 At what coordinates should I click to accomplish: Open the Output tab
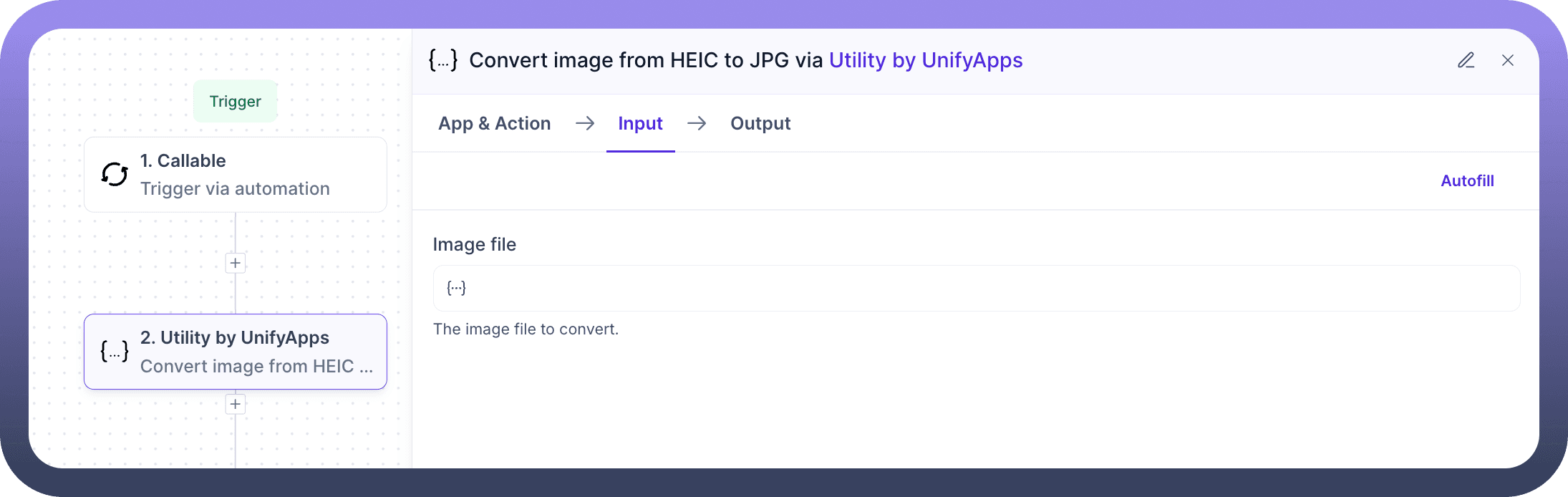(x=760, y=123)
